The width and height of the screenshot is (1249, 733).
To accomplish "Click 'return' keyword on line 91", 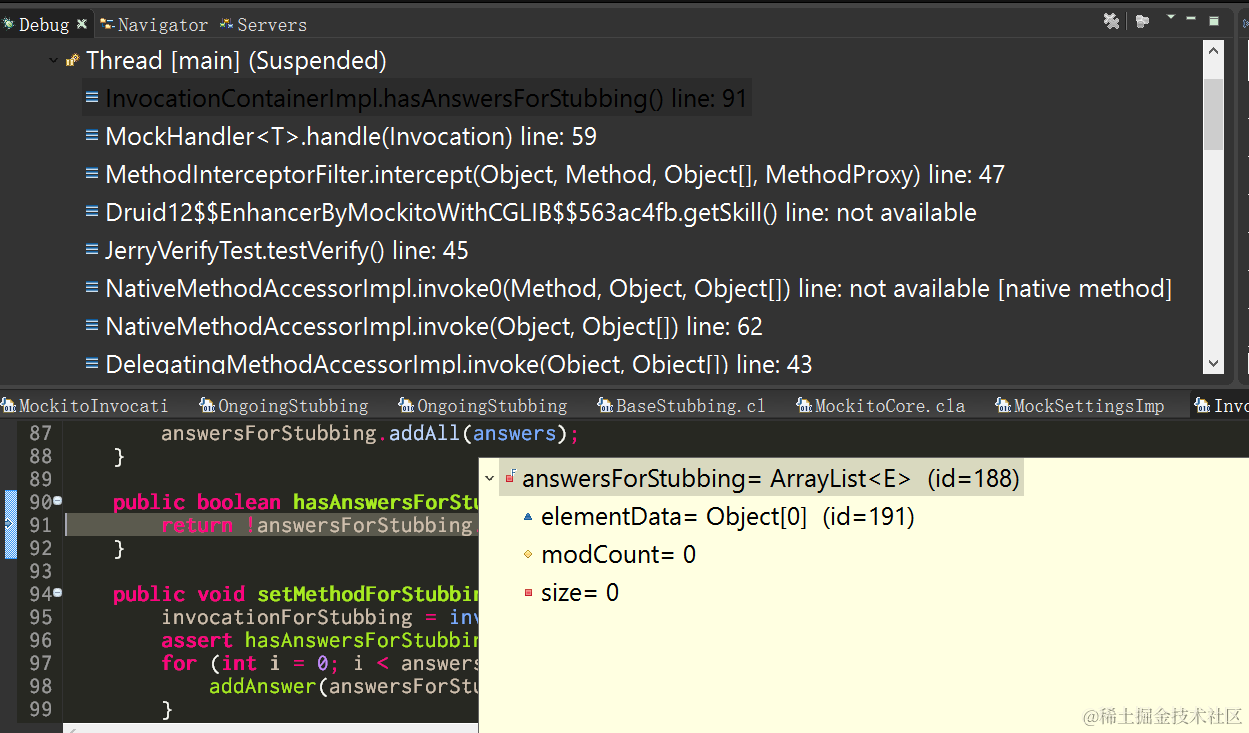I will click(197, 525).
